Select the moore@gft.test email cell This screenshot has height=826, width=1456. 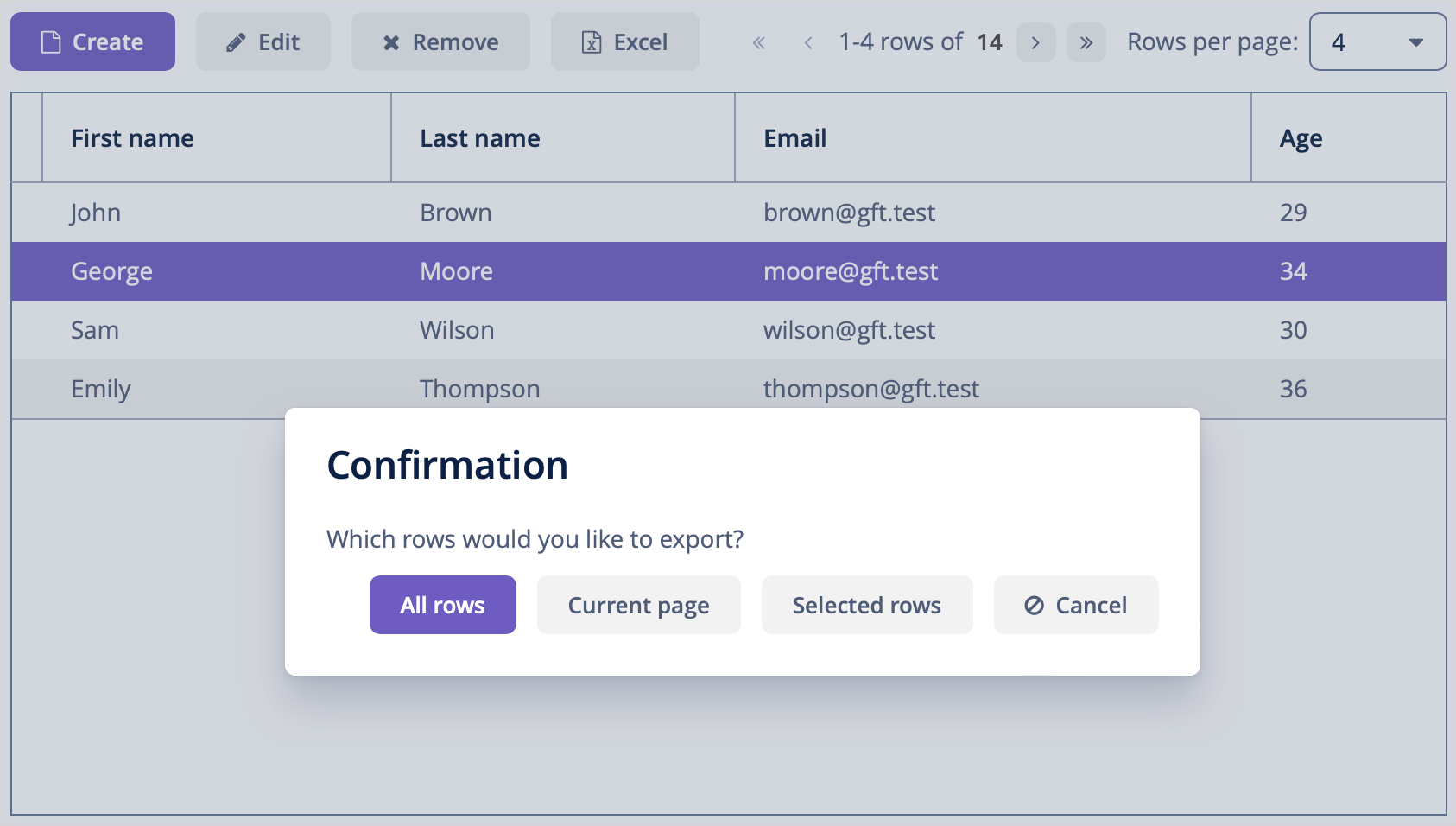pyautogui.click(x=993, y=271)
